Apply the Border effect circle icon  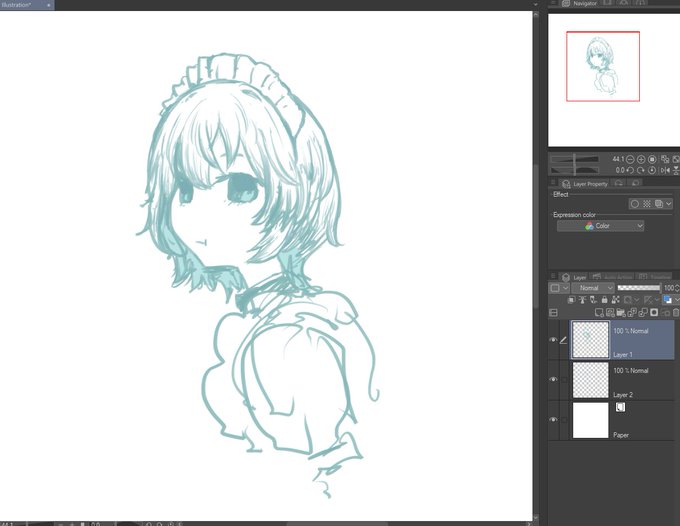pyautogui.click(x=635, y=204)
